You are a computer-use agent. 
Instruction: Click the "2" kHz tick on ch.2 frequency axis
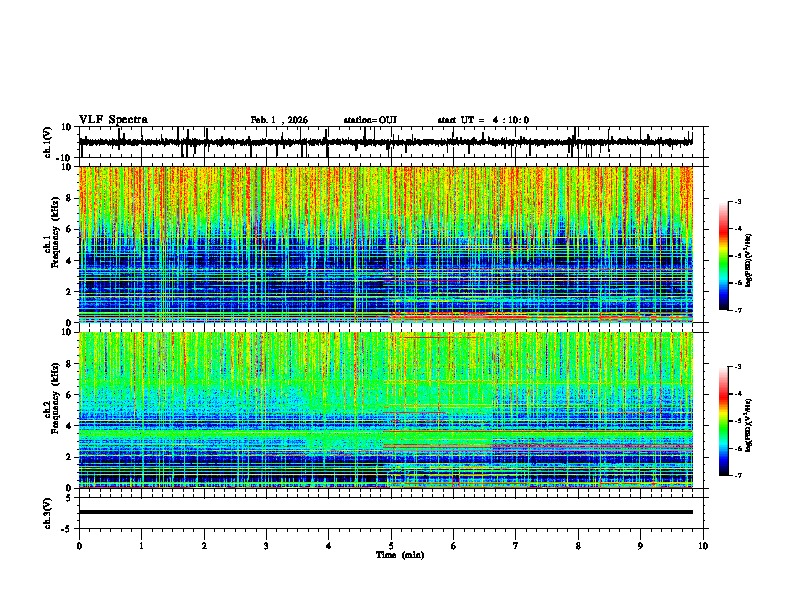click(x=69, y=457)
